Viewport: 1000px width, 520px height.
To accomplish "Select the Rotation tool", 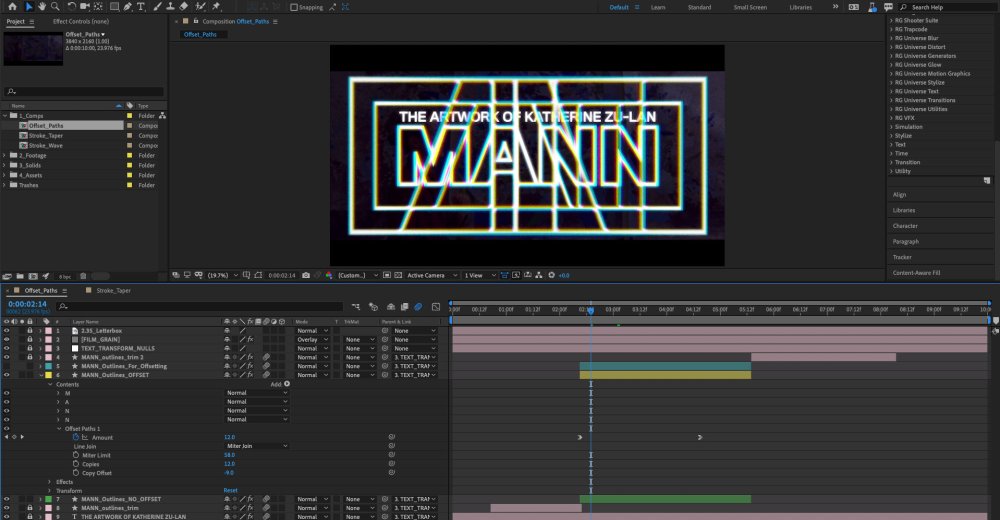I will pos(71,6).
